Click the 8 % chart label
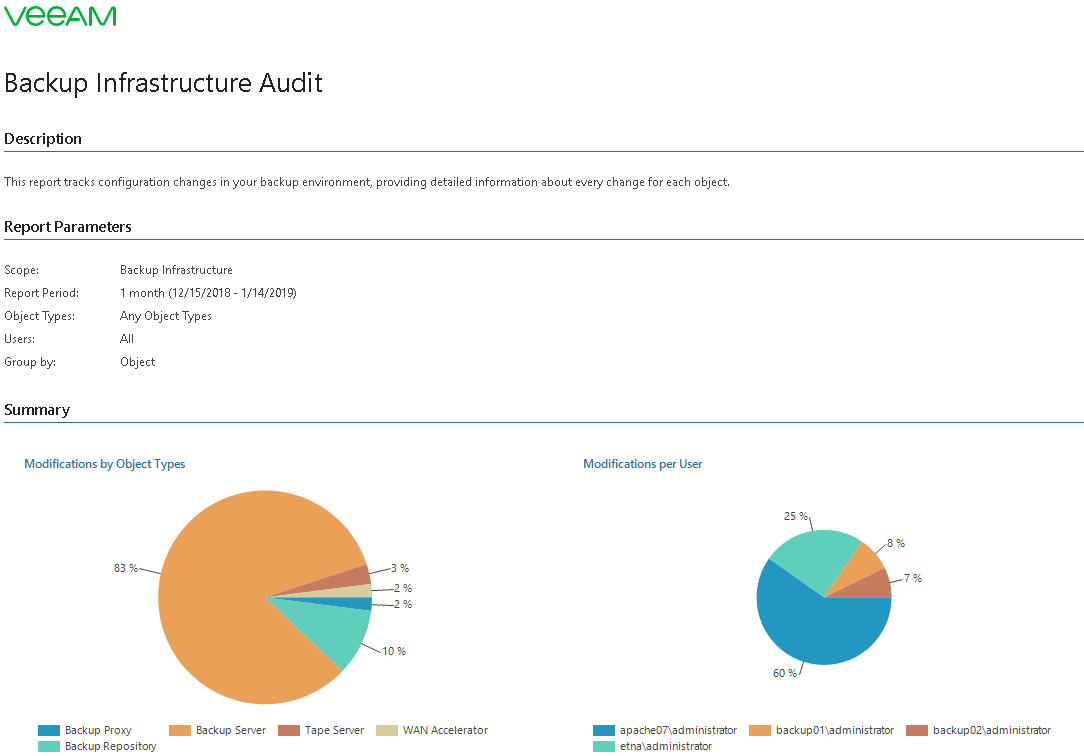 pyautogui.click(x=896, y=543)
